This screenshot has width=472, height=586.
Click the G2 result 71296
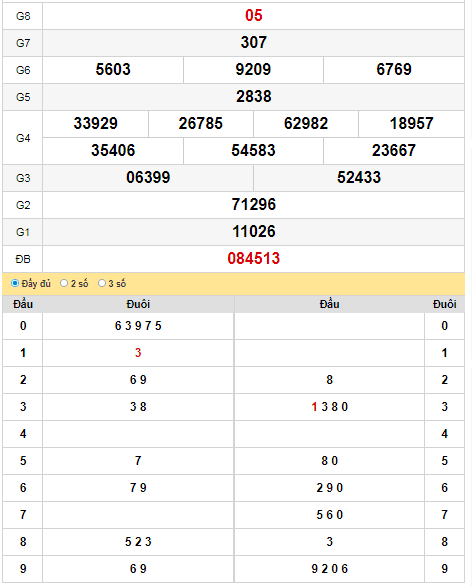click(x=253, y=204)
